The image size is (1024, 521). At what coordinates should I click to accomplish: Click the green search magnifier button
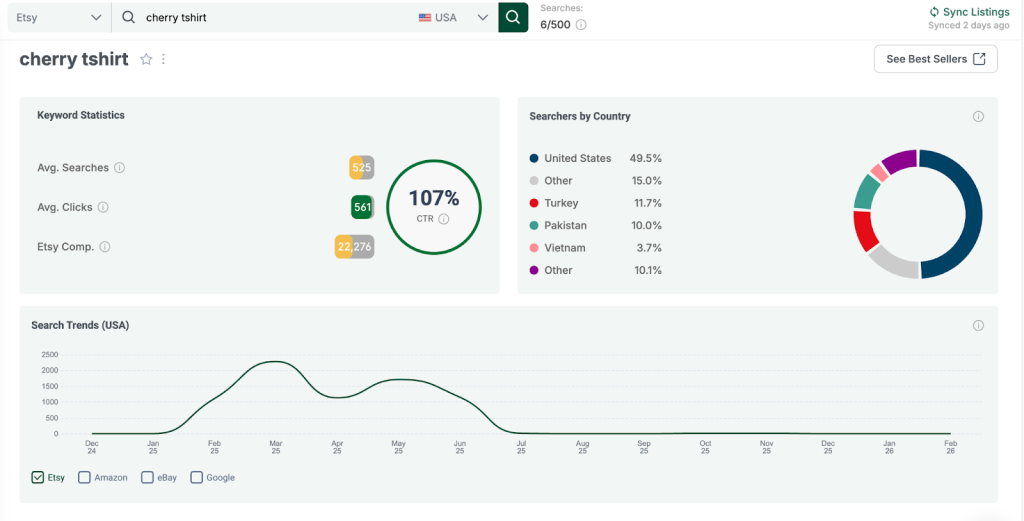(x=513, y=17)
